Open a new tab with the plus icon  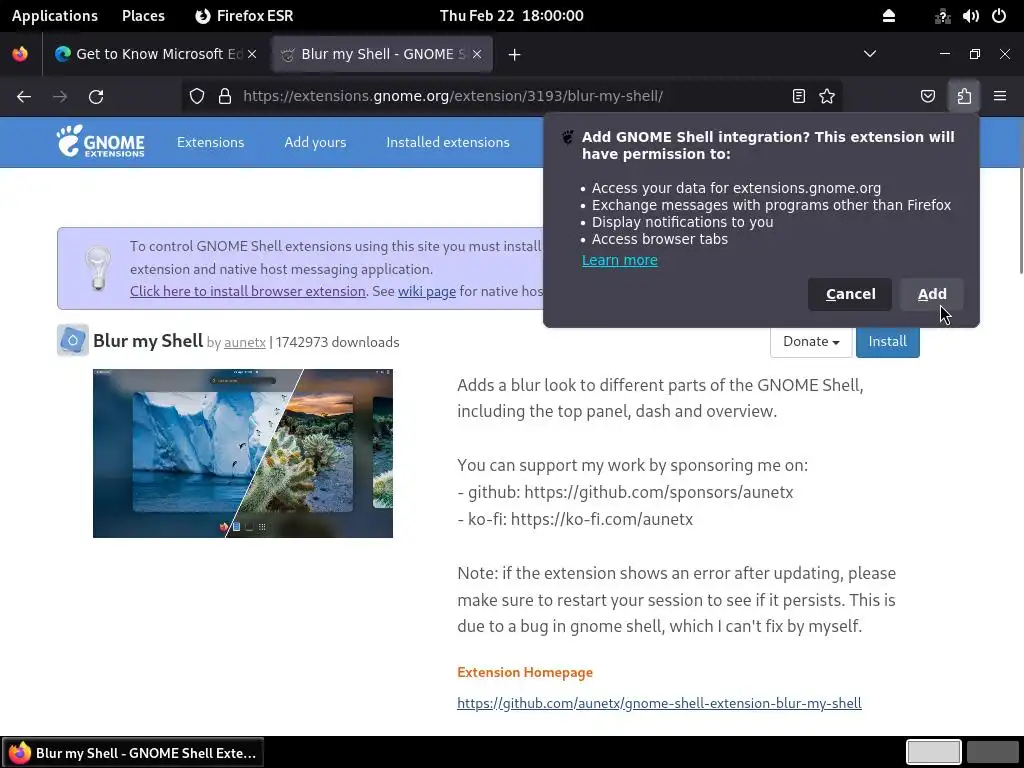[515, 55]
